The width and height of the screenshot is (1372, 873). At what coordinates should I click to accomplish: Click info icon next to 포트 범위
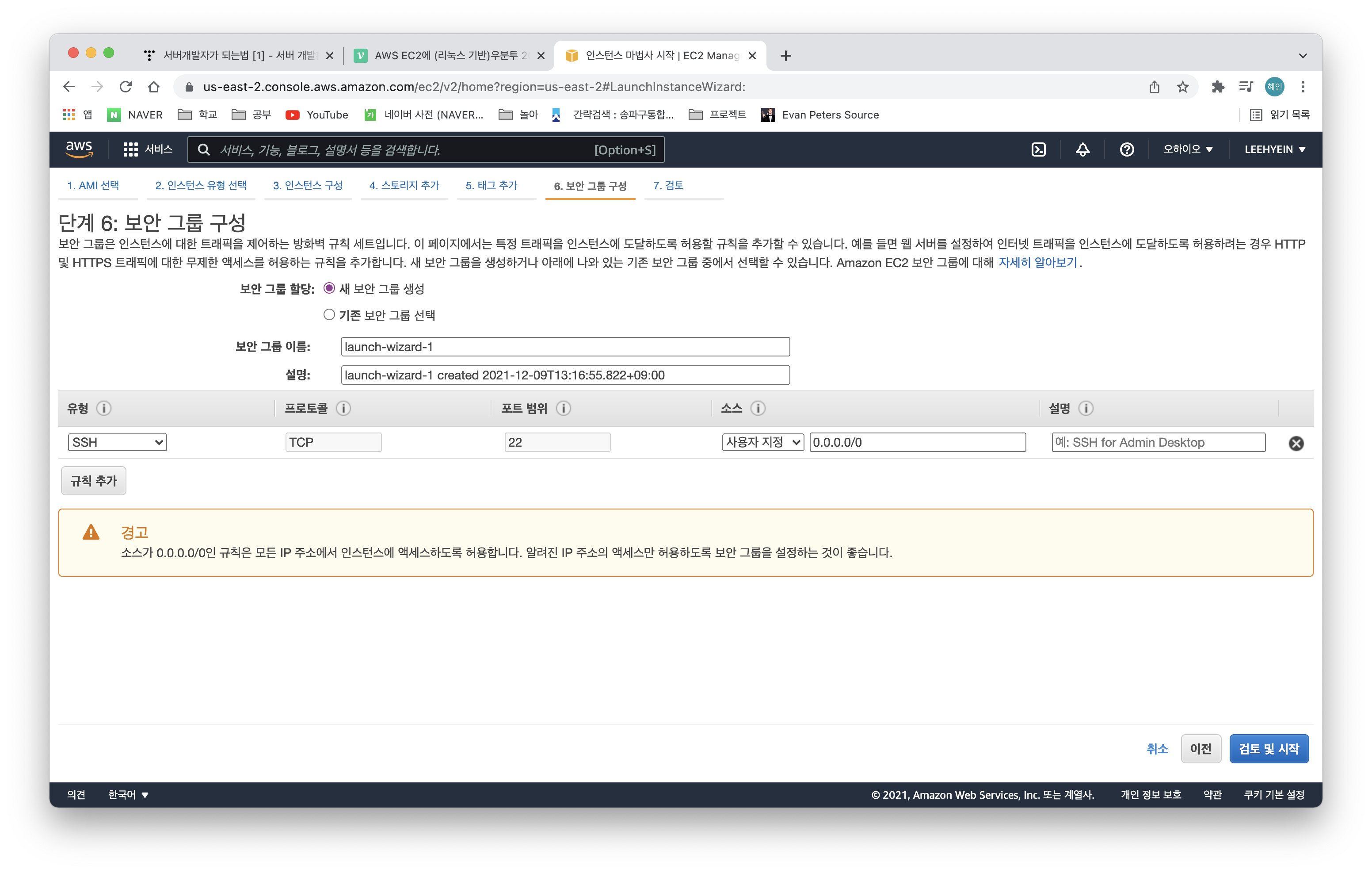click(564, 408)
